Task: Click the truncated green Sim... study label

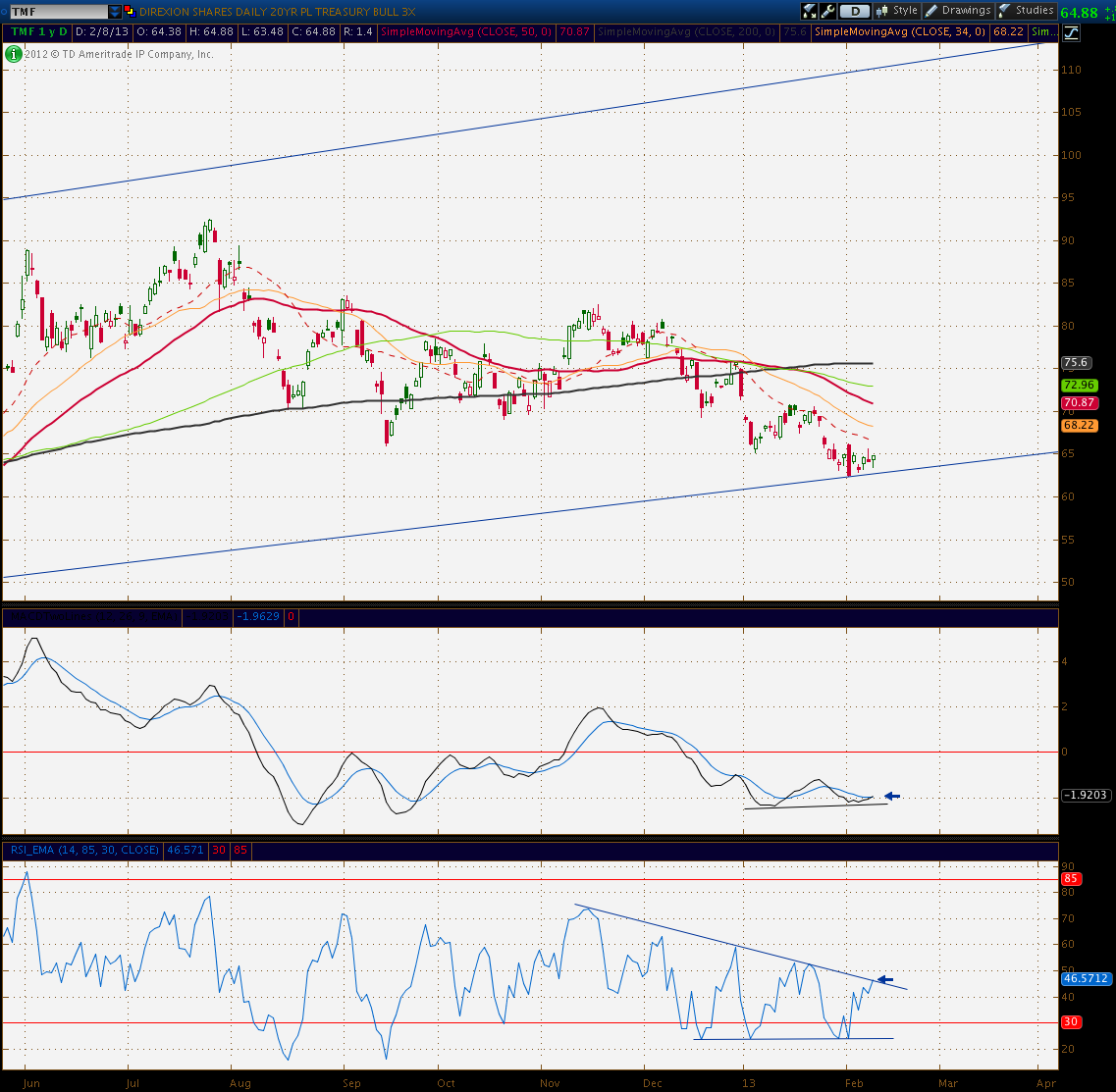Action: point(1042,32)
